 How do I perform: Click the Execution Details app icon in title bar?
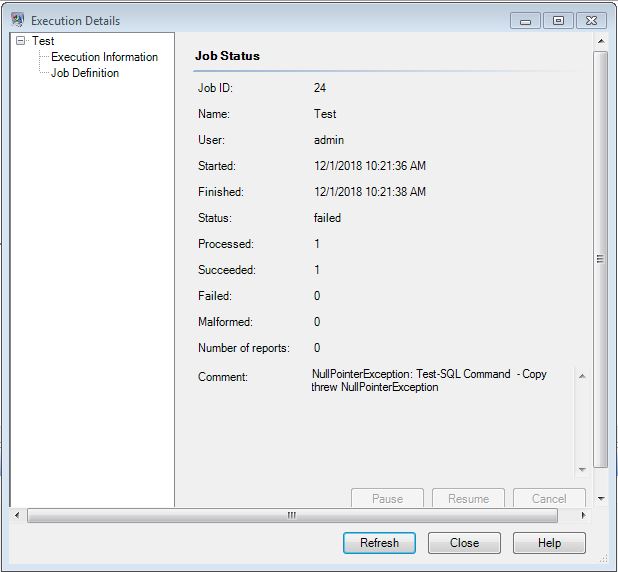pyautogui.click(x=17, y=20)
